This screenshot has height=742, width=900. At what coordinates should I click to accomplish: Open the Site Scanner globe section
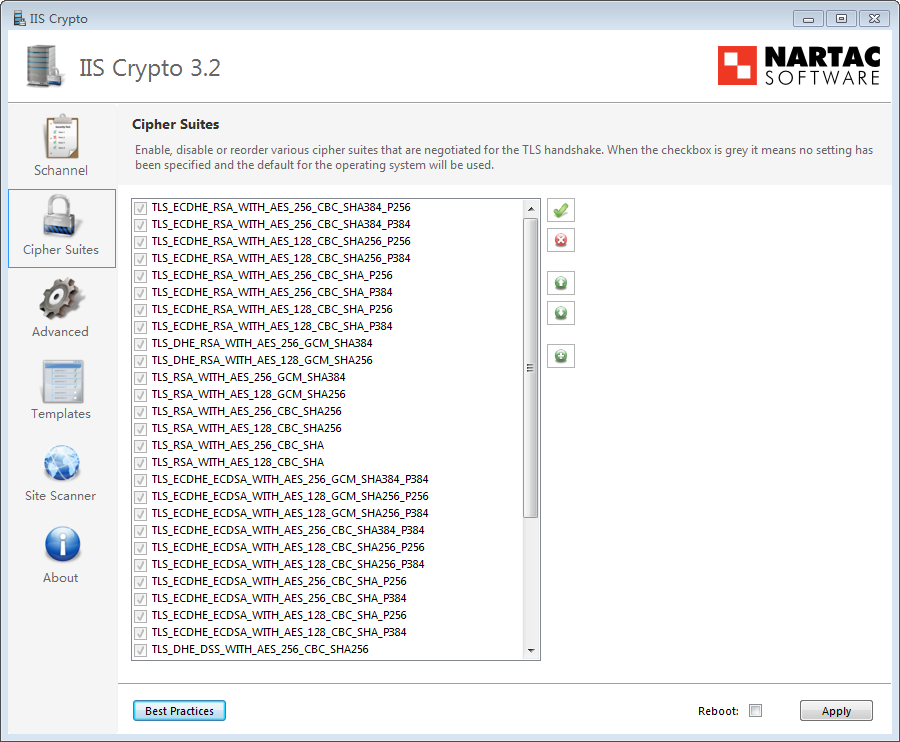[x=61, y=473]
